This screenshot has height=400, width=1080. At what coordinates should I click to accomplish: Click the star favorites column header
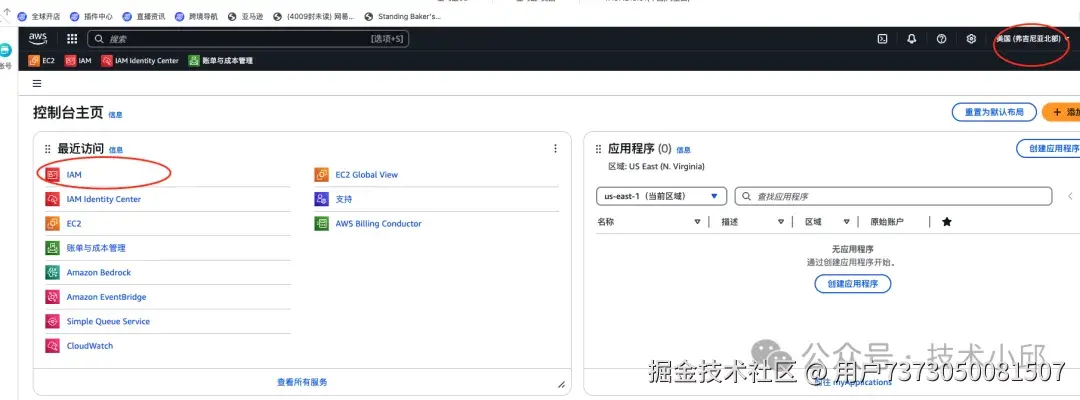pos(946,222)
